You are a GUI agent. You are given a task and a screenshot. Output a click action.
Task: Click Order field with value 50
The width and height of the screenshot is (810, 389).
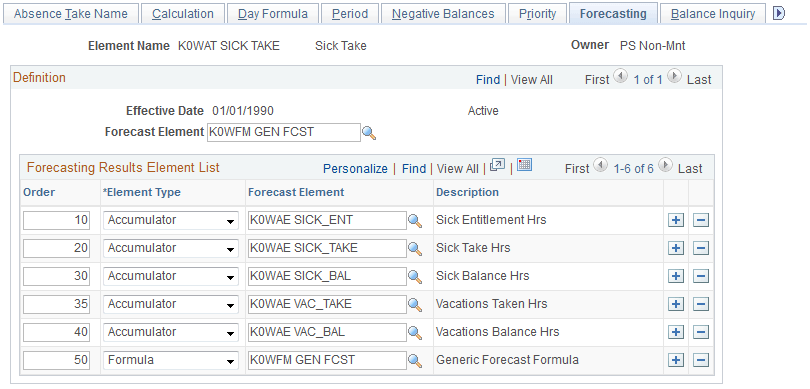[57, 360]
